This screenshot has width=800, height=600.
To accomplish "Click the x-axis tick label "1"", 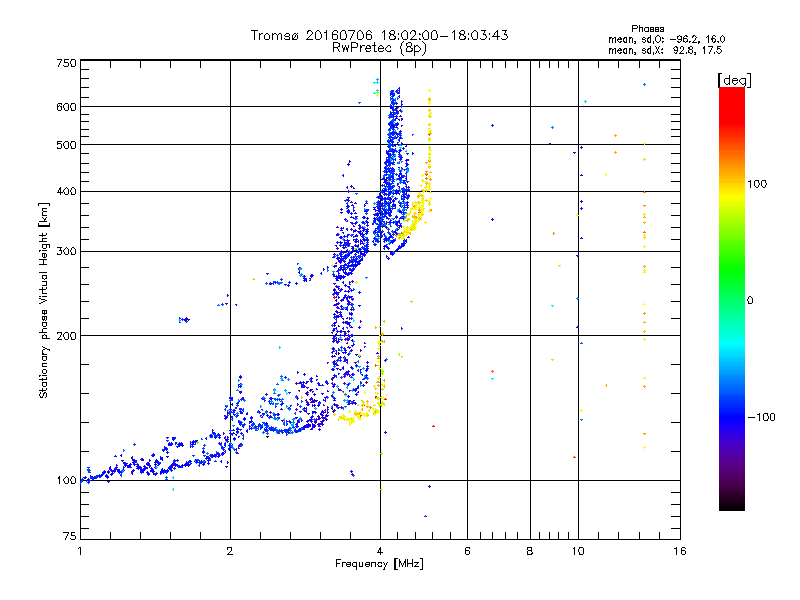I will point(80,551).
